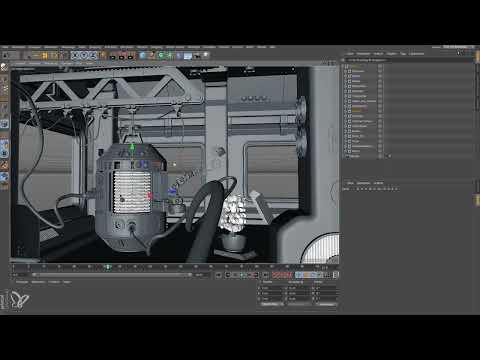Click the Render View clapperboard icon
Screen dimensions: 480x360
point(112,56)
